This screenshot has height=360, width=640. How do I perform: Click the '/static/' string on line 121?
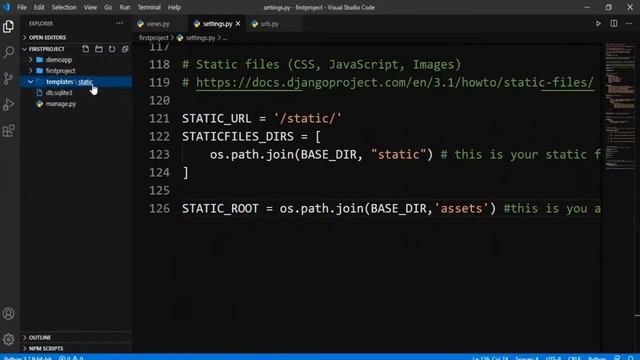coord(308,118)
